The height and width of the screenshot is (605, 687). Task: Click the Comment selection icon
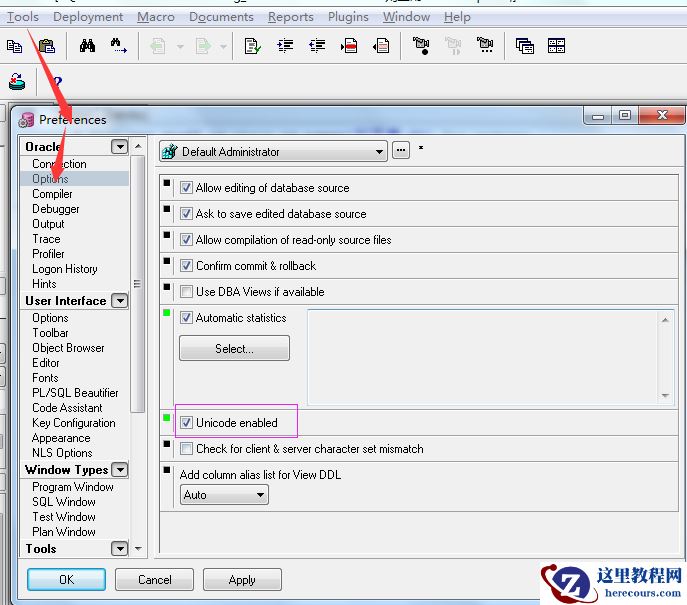(349, 46)
